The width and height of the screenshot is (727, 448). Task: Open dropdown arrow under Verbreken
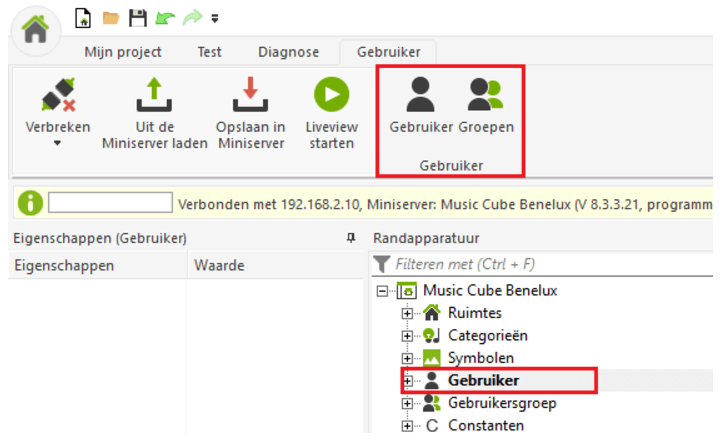[x=57, y=144]
